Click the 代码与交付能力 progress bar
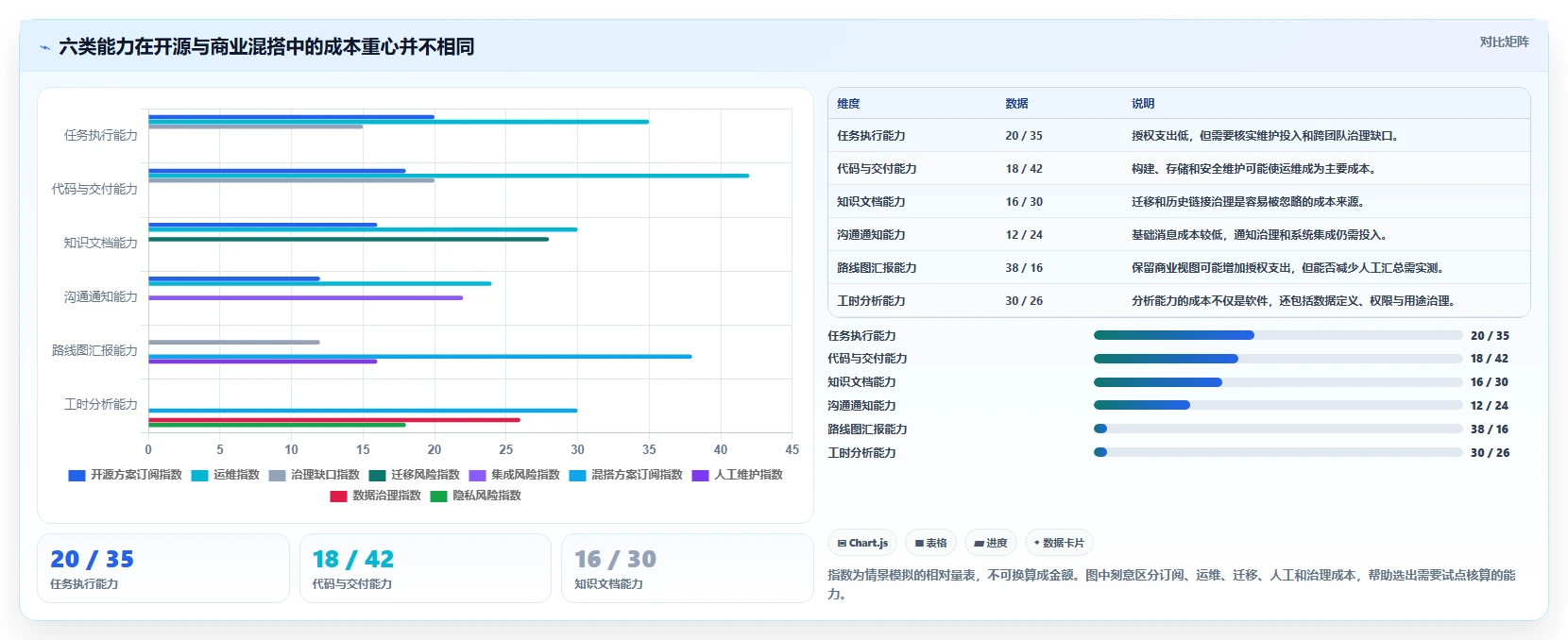 [x=1278, y=359]
